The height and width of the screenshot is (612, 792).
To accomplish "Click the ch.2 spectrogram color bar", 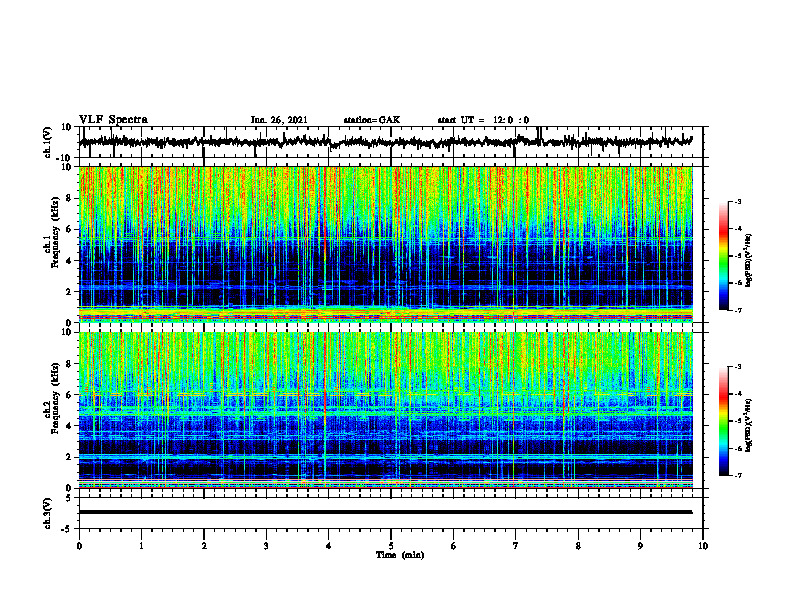I will click(723, 421).
